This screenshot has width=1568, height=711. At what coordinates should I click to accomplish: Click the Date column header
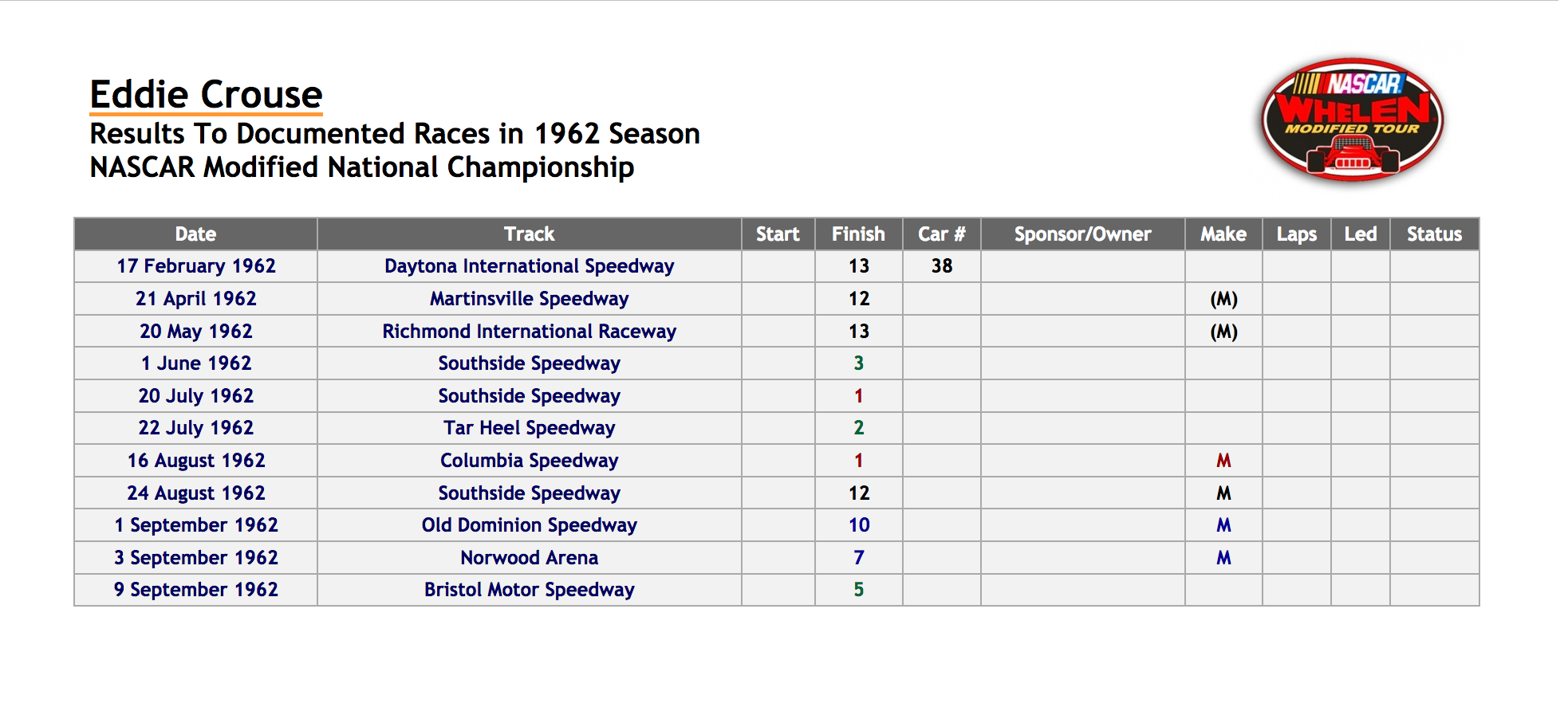coord(196,234)
